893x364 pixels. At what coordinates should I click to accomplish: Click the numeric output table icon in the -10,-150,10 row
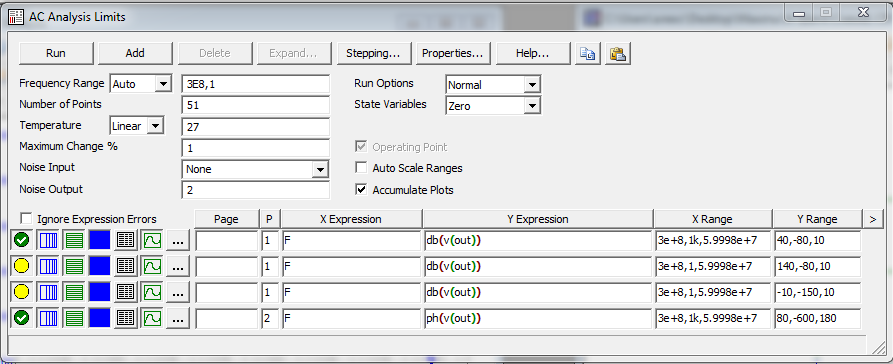click(125, 292)
